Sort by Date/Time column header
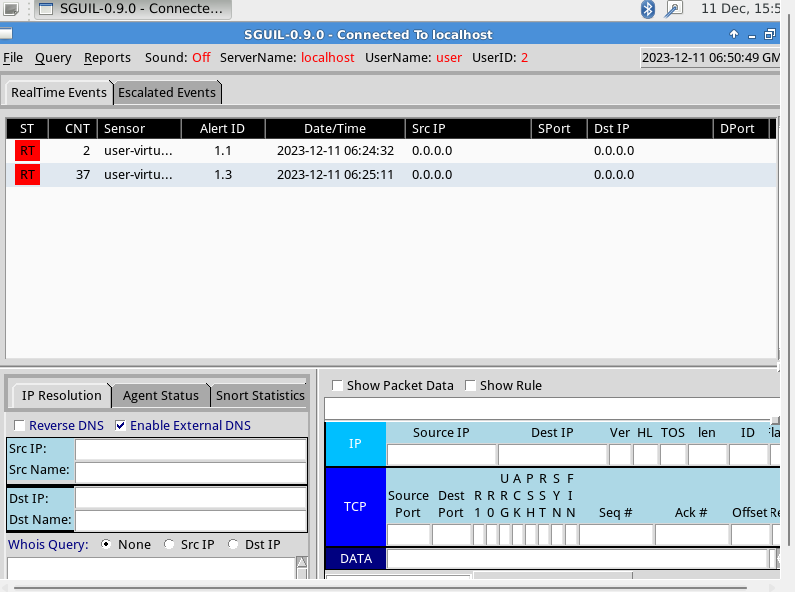The width and height of the screenshot is (795, 592). [335, 129]
